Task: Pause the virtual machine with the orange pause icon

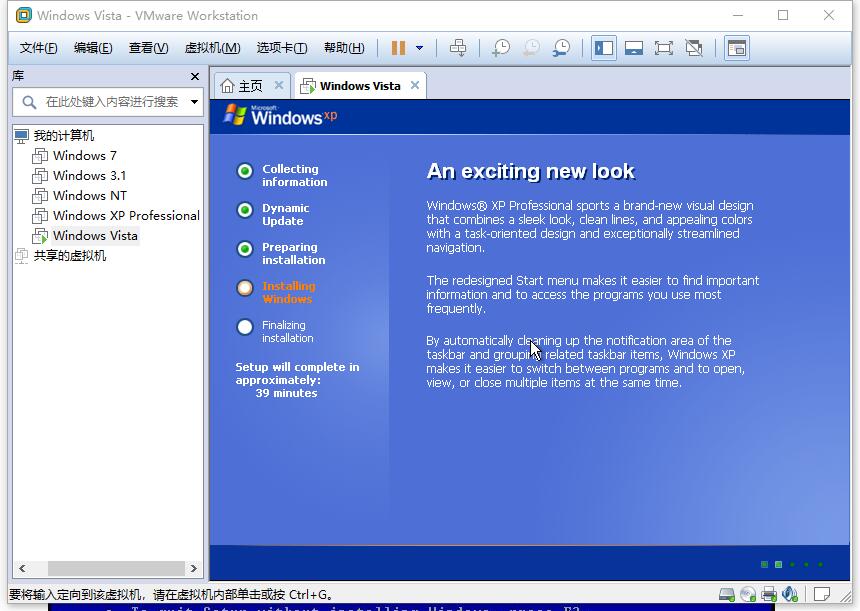Action: 398,48
